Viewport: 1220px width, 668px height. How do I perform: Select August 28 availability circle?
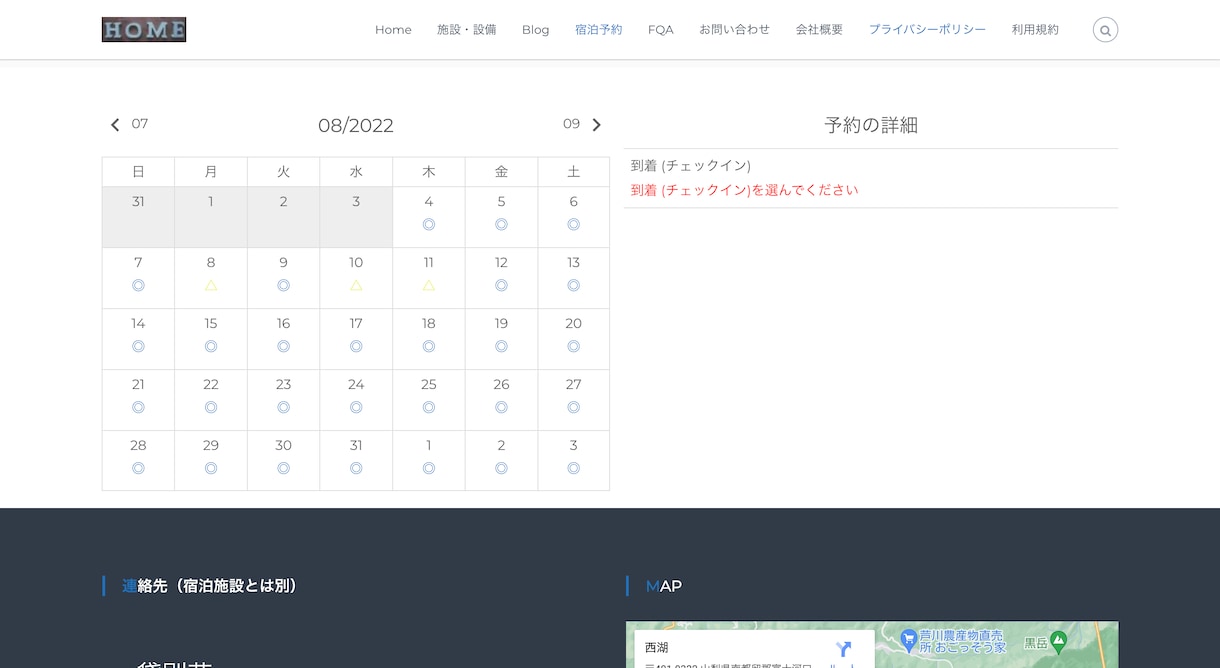[x=138, y=469]
